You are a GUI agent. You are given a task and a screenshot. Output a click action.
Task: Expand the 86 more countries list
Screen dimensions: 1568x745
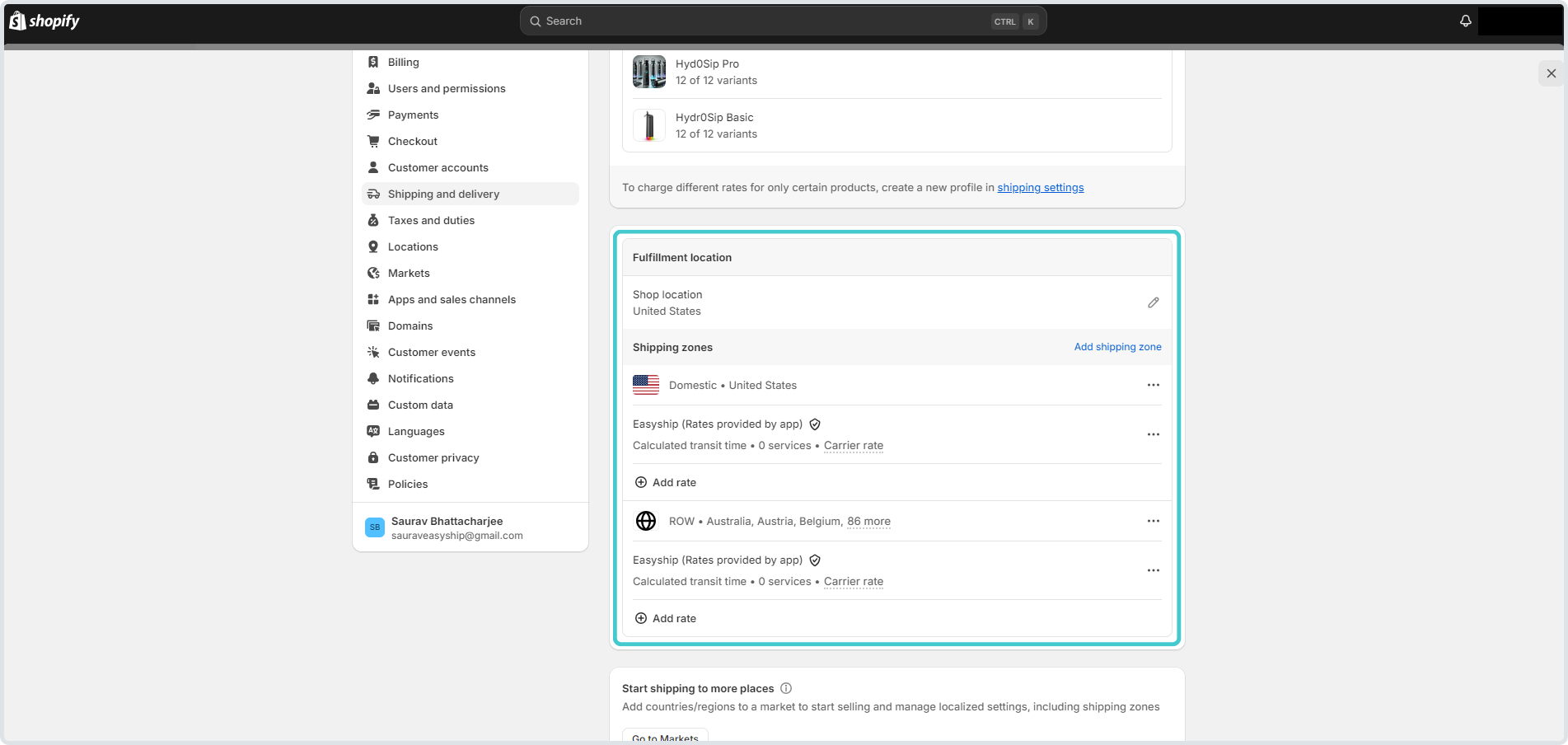coord(868,521)
